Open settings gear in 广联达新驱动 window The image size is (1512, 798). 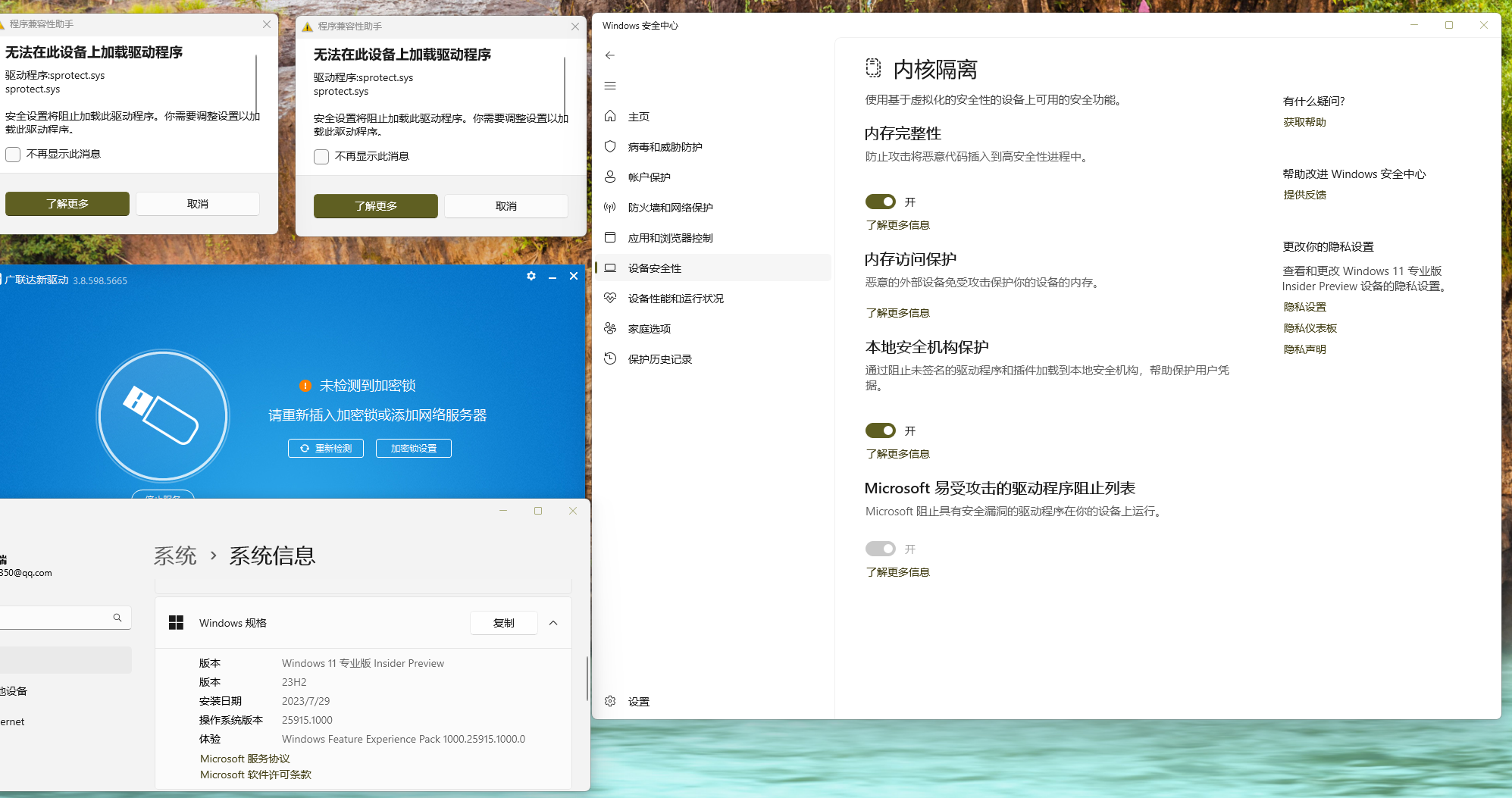point(531,276)
